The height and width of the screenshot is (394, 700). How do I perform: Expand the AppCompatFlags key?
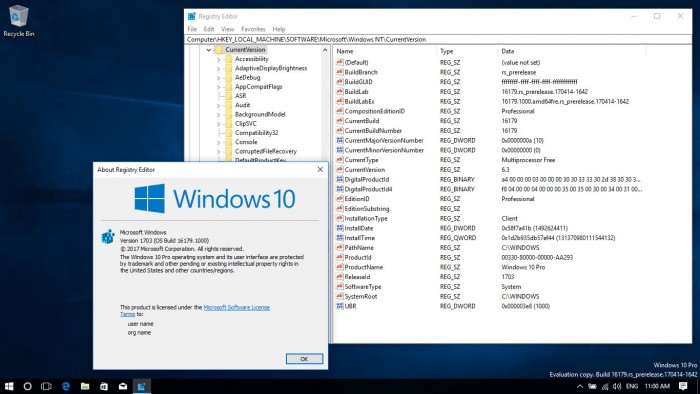[218, 87]
